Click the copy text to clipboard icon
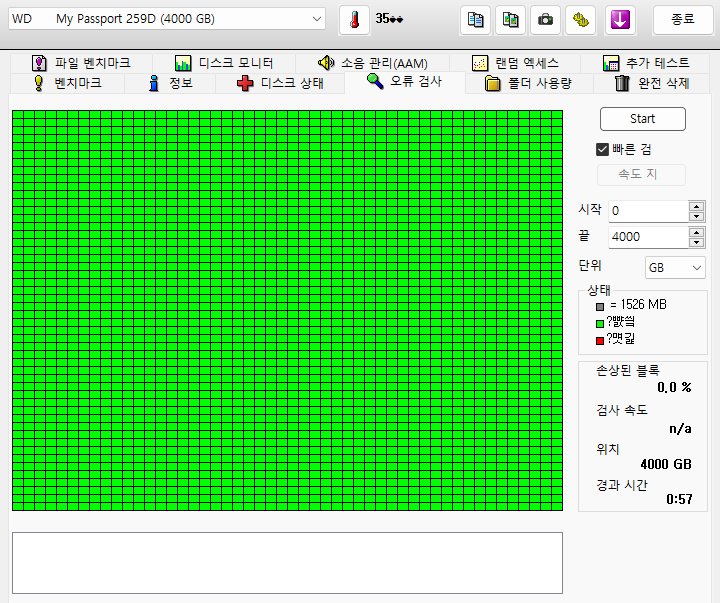Screen dimensions: 720x603 [475, 20]
